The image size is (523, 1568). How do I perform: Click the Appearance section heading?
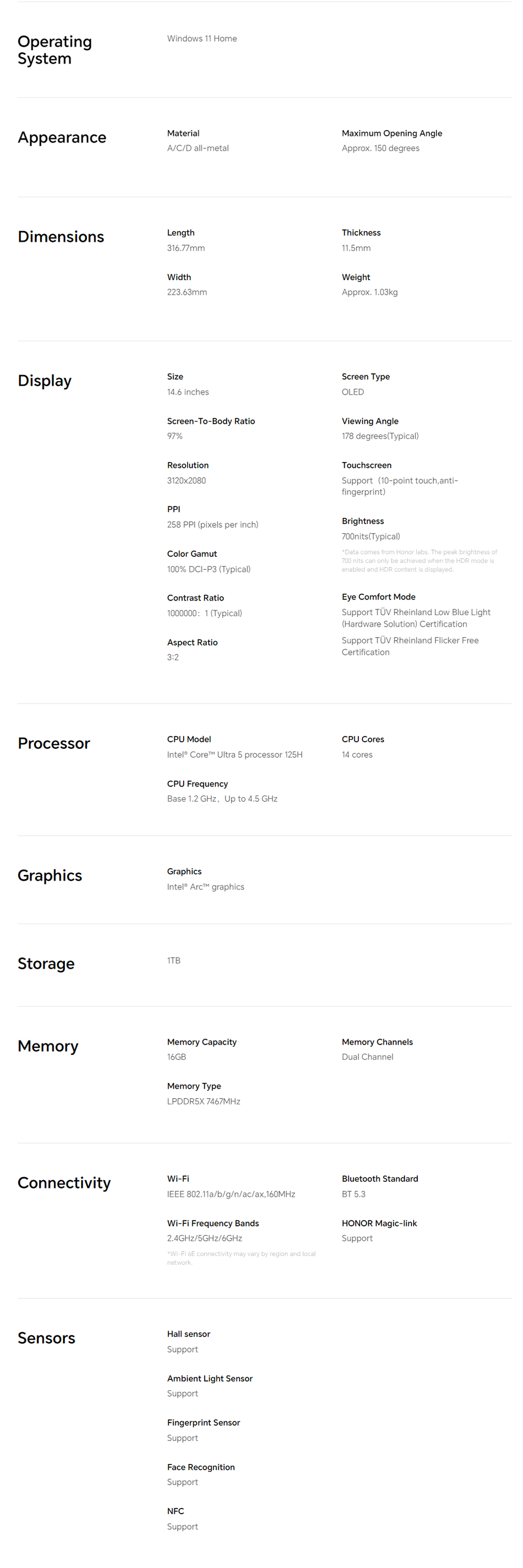(x=62, y=137)
